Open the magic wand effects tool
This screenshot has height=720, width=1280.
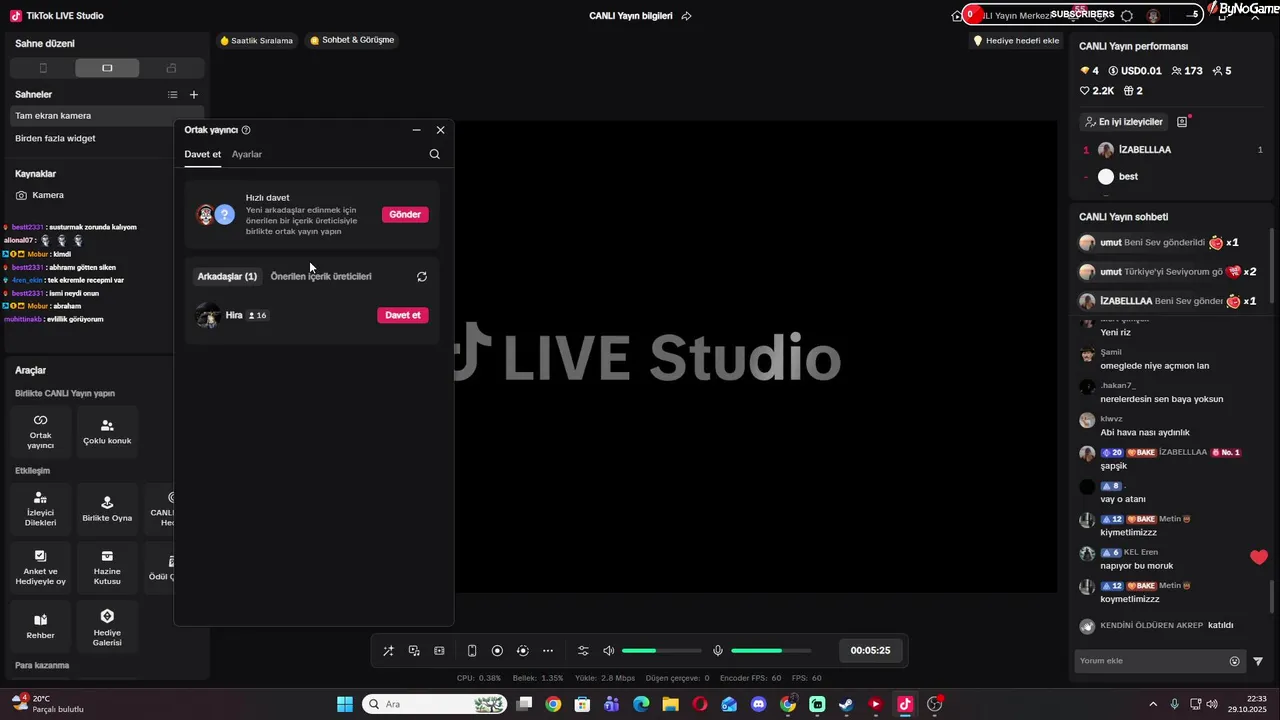pos(388,651)
